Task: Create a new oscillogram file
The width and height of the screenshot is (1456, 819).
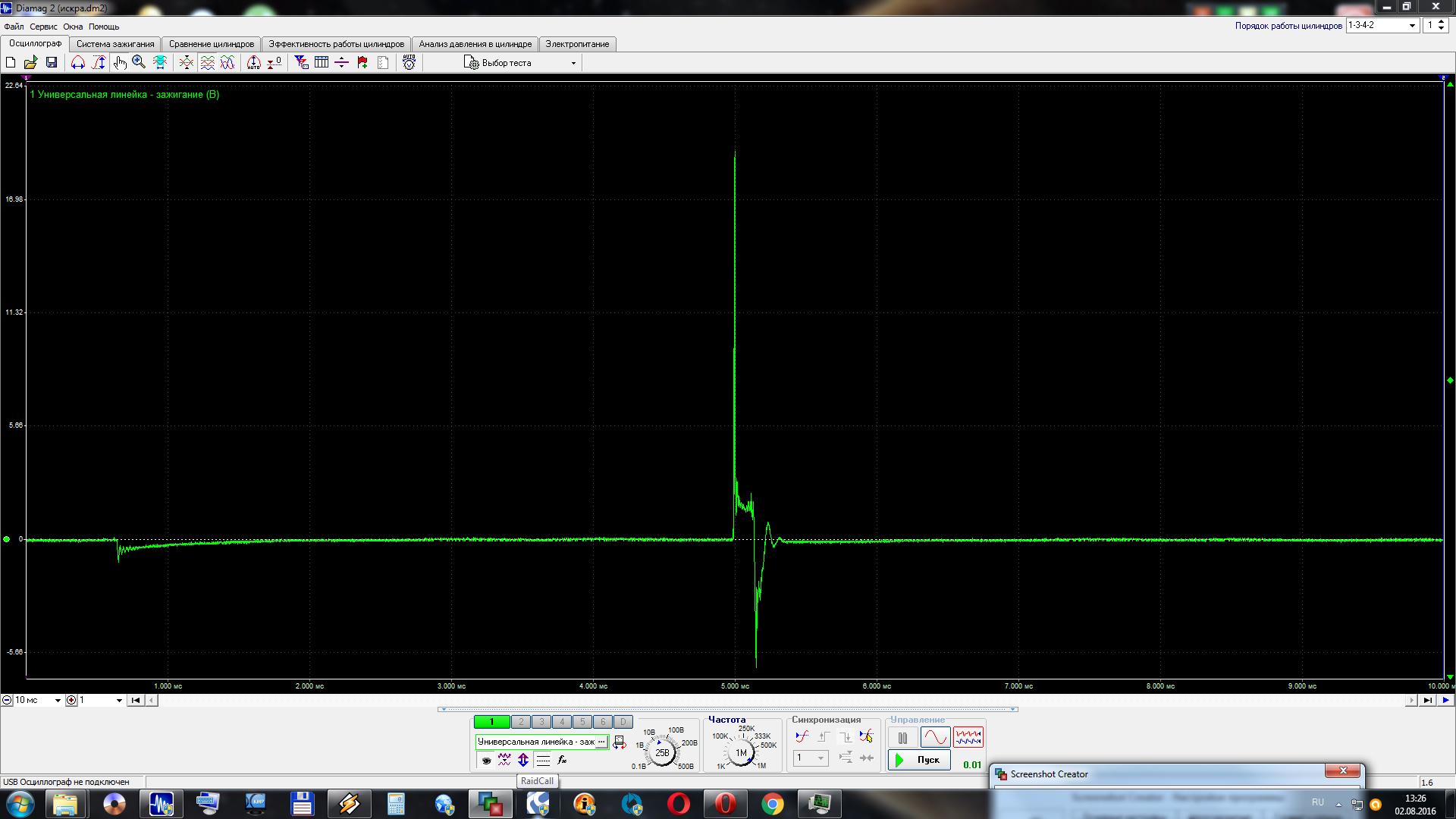Action: 11,63
